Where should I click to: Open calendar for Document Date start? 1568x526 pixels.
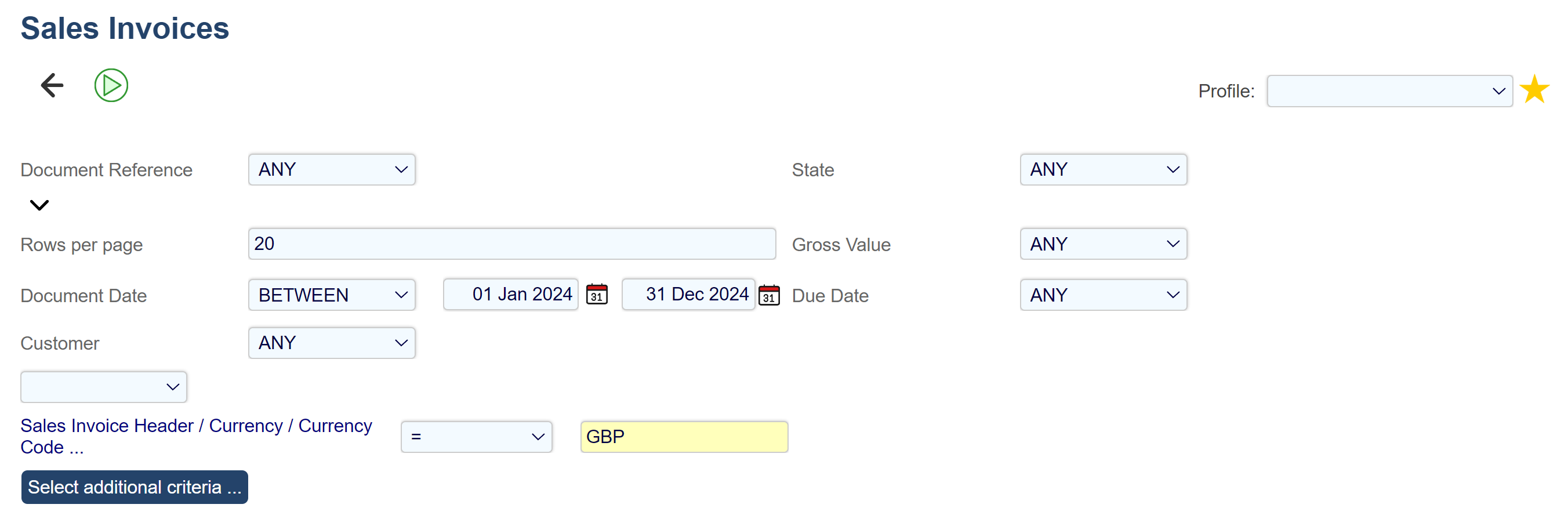(597, 295)
